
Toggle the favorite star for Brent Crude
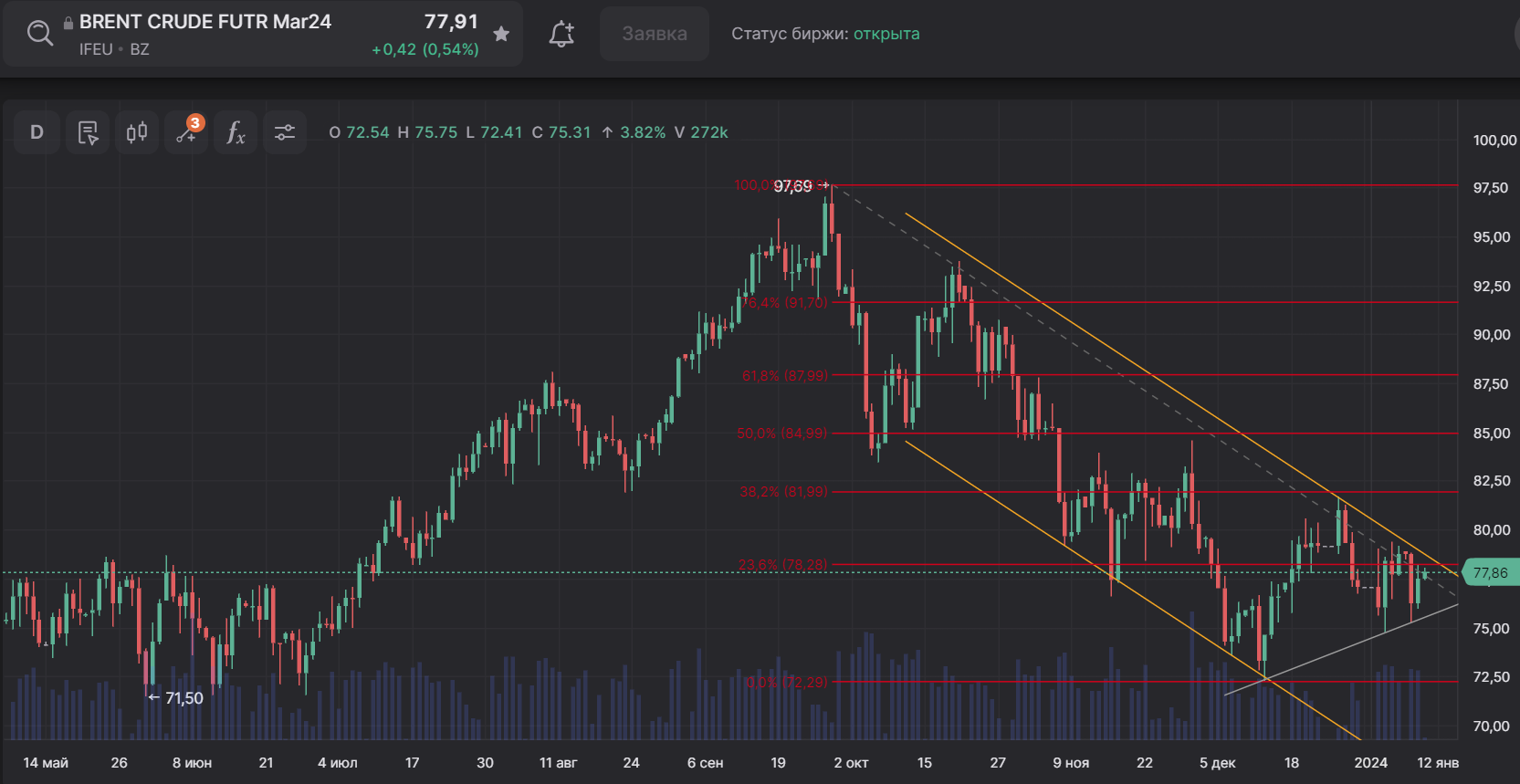(x=501, y=34)
